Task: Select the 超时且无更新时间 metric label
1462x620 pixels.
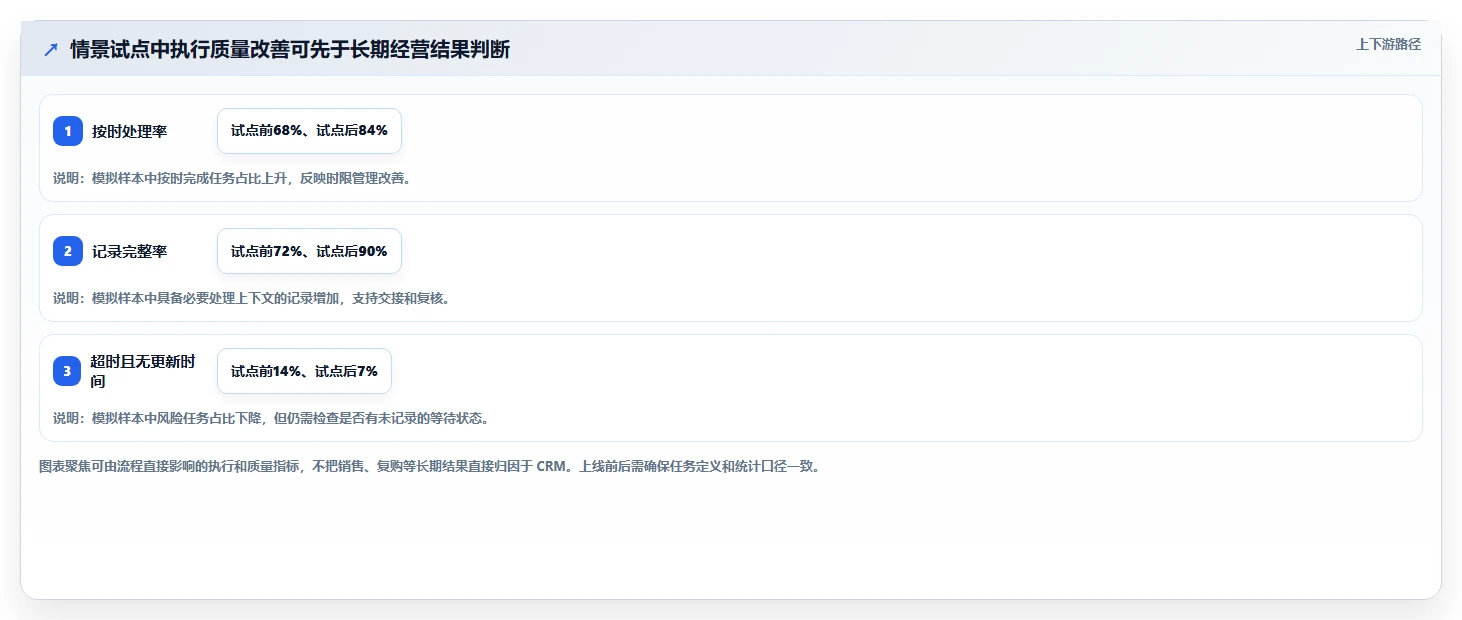Action: [x=142, y=371]
